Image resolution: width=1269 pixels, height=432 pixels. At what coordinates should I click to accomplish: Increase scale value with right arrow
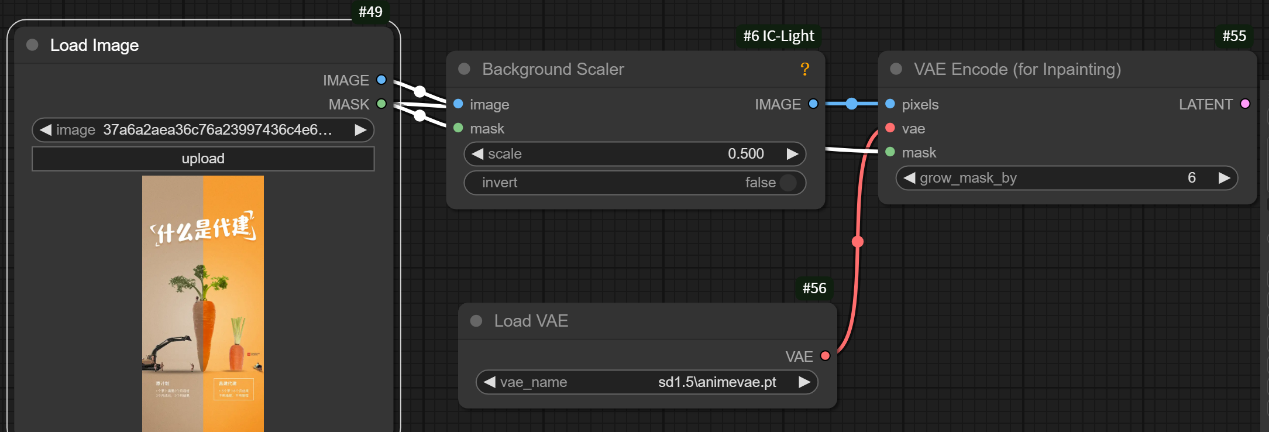pos(792,154)
